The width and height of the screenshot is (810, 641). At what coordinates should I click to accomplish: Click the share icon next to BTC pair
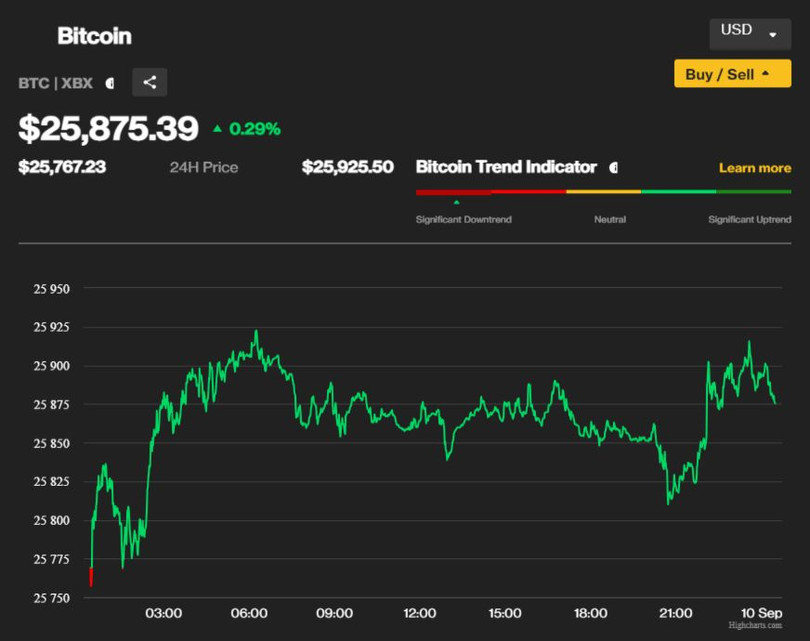[x=149, y=82]
